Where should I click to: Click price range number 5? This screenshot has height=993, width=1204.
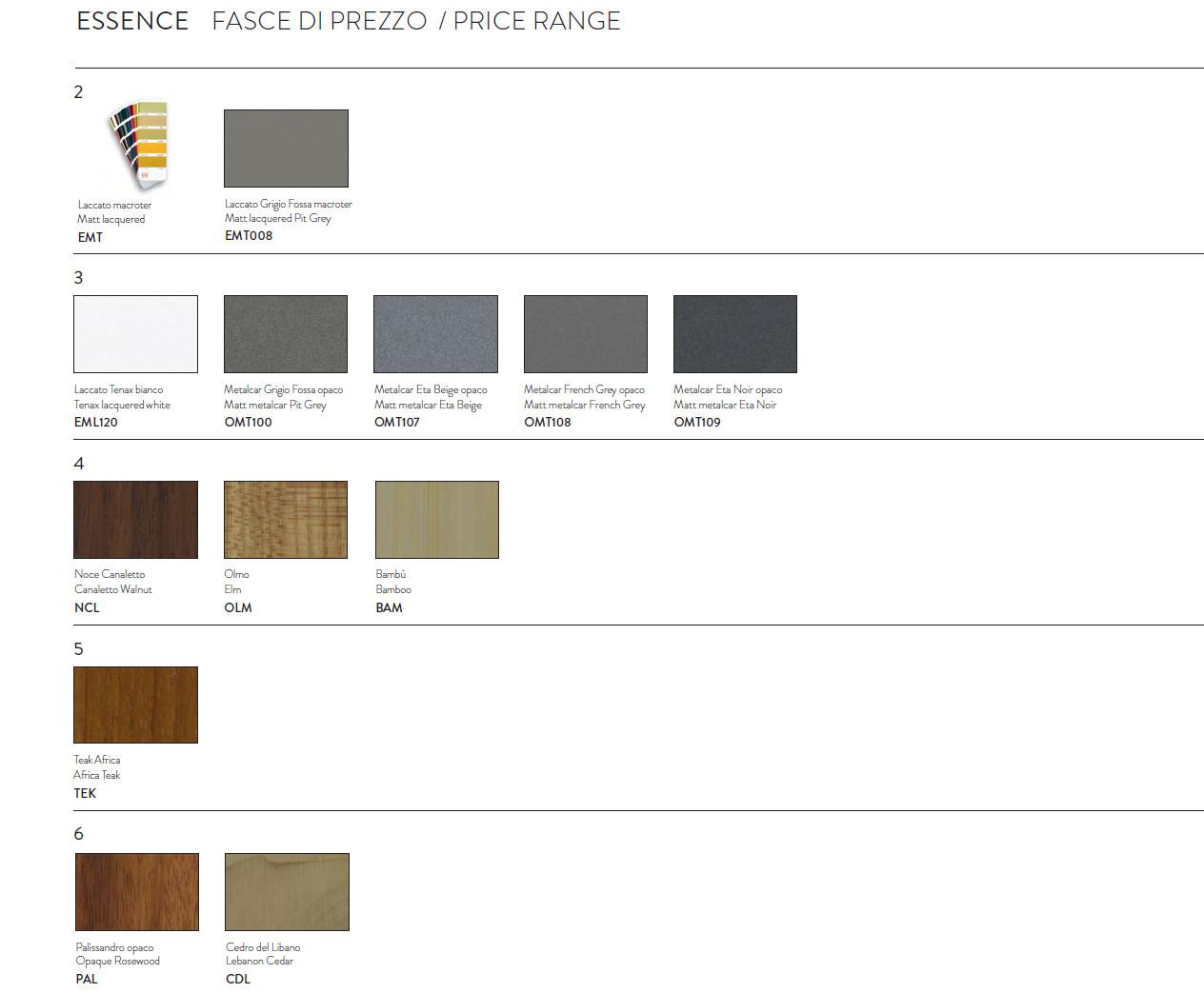coord(78,649)
